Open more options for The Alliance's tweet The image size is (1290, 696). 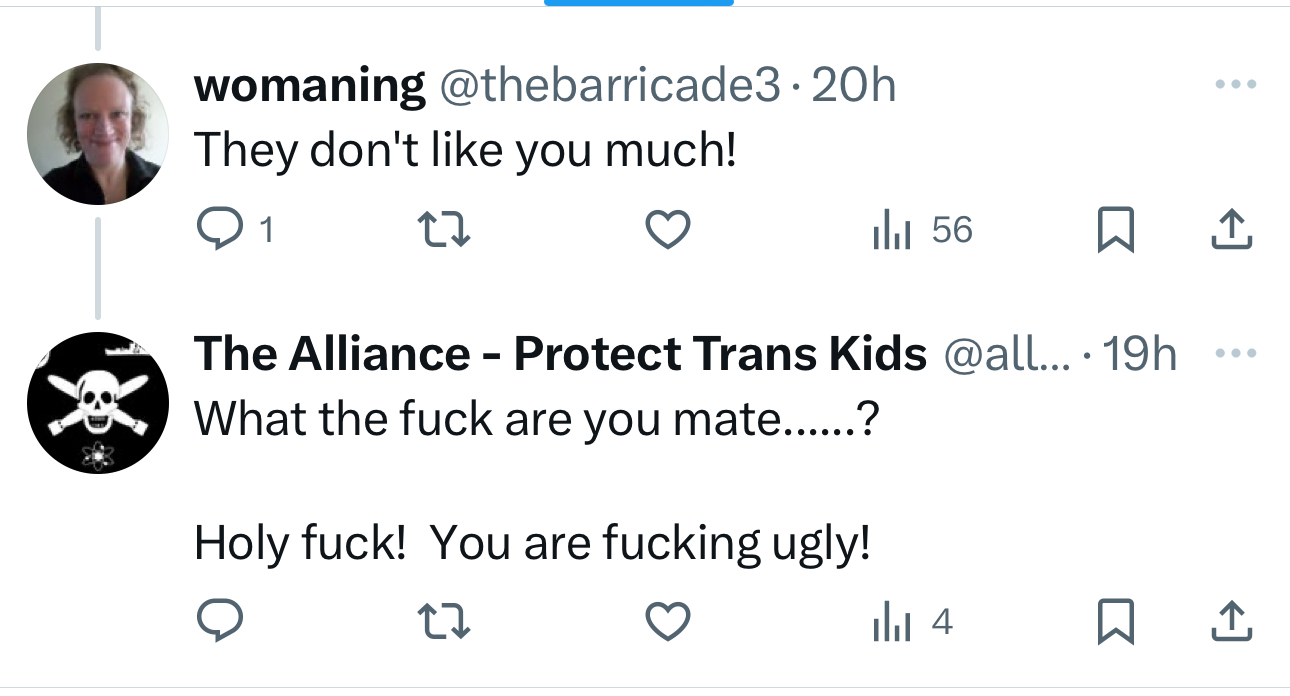(x=1234, y=354)
